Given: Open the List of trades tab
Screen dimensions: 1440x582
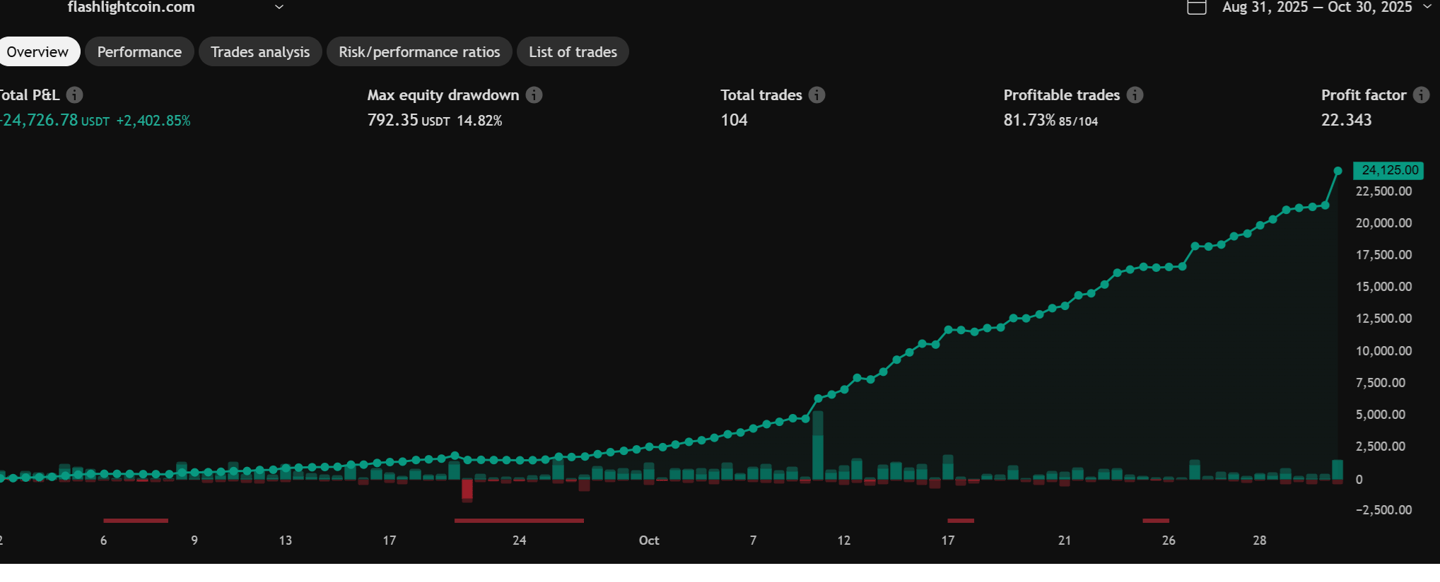Looking at the screenshot, I should coord(572,52).
